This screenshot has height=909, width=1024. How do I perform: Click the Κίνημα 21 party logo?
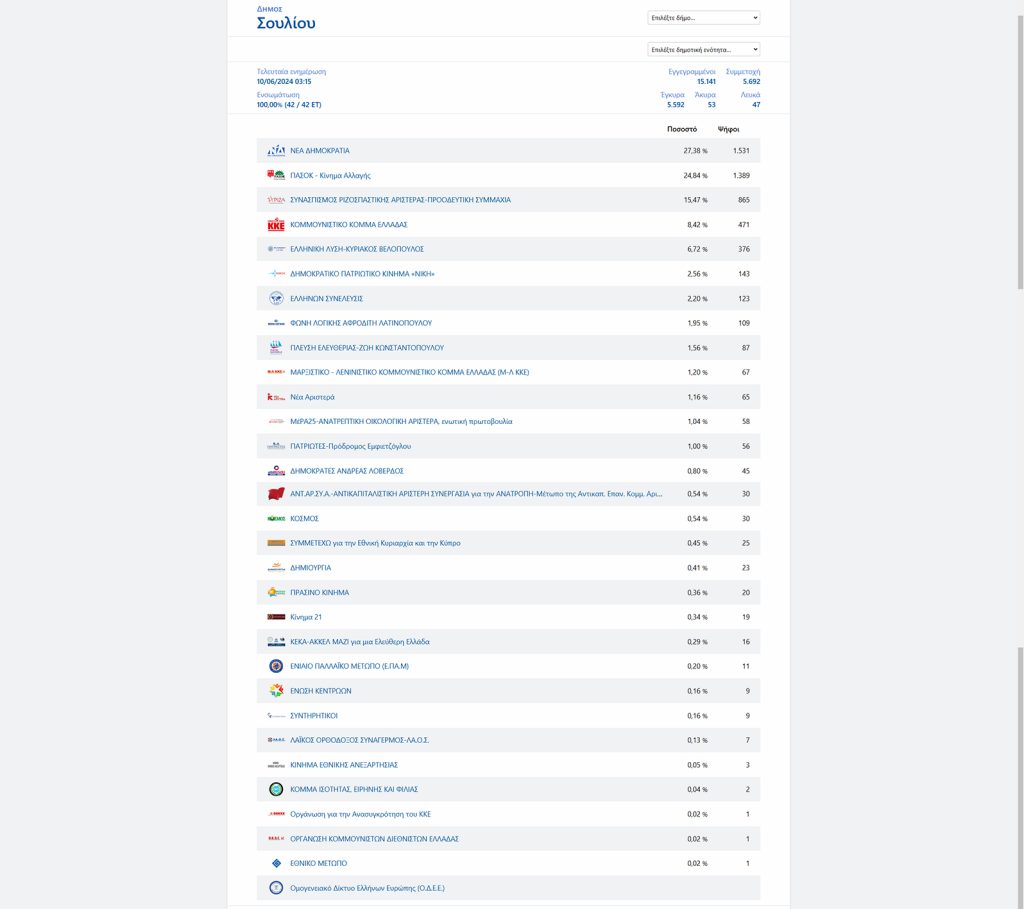276,617
